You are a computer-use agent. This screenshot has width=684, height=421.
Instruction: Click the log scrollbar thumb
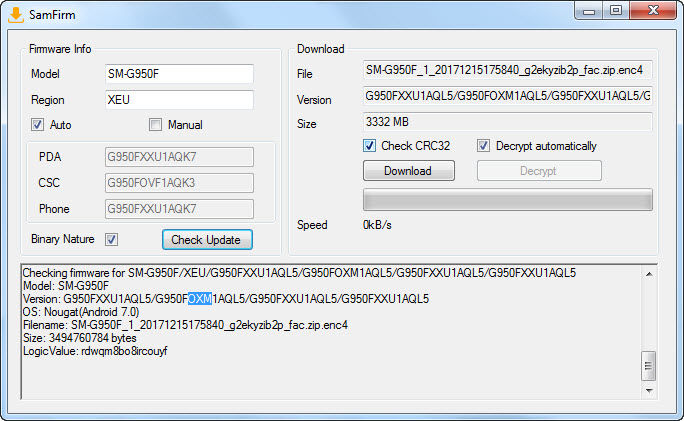pyautogui.click(x=649, y=366)
